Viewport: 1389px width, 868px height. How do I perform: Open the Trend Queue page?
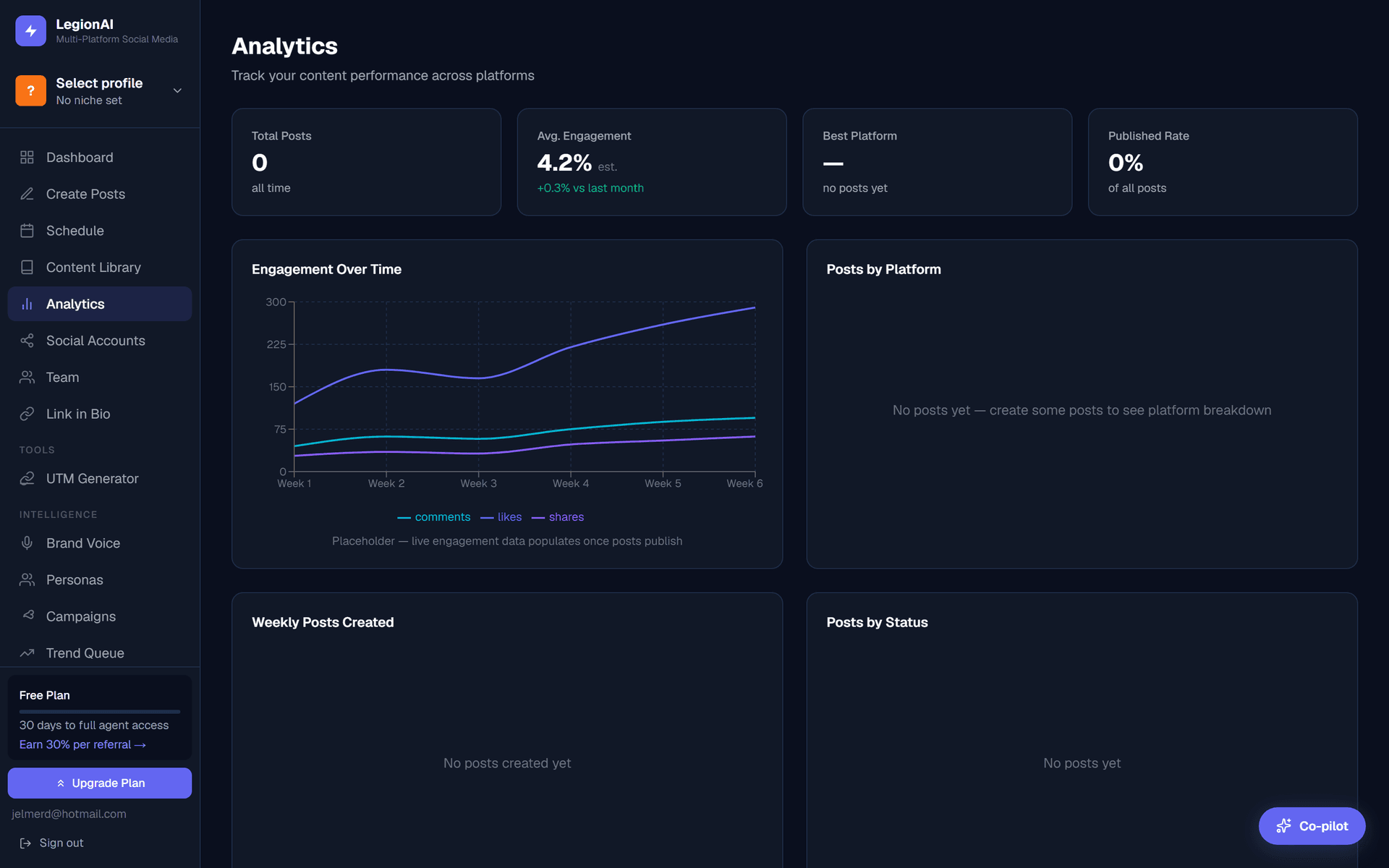point(100,652)
